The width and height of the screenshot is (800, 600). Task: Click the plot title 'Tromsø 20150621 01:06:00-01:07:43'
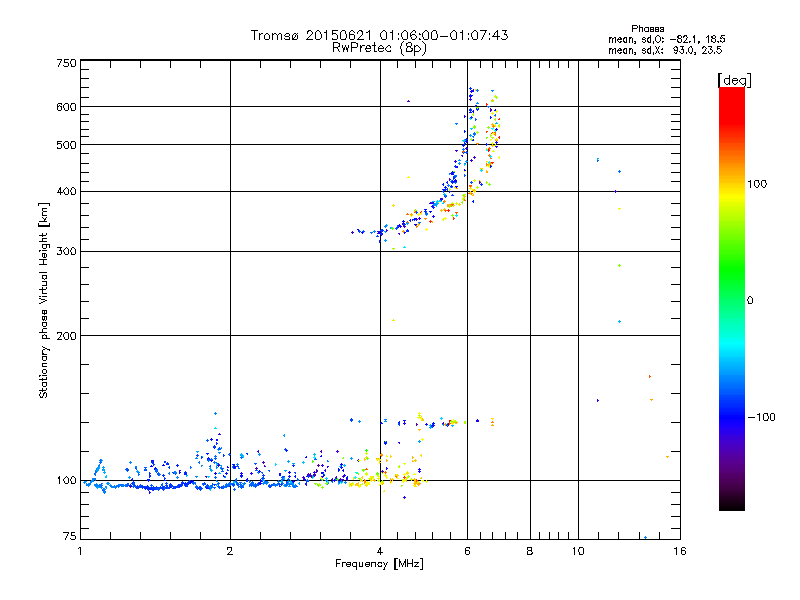click(379, 35)
